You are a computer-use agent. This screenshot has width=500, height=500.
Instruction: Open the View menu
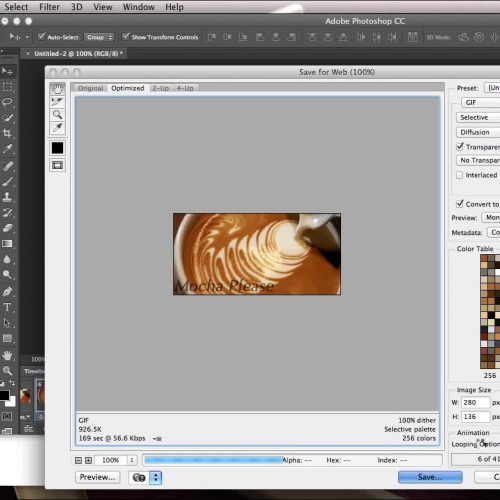[x=103, y=7]
